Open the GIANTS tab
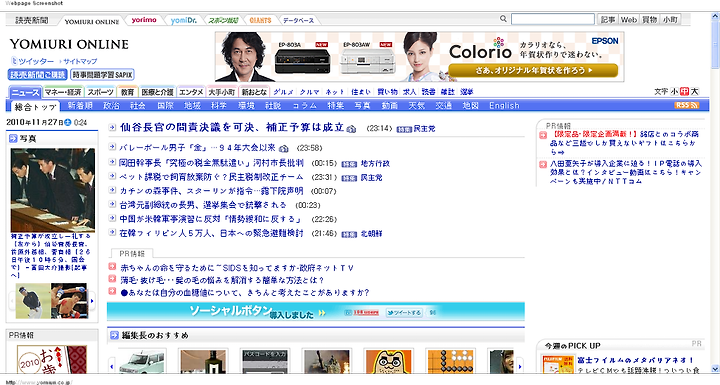This screenshot has width=720, height=385. pos(260,20)
